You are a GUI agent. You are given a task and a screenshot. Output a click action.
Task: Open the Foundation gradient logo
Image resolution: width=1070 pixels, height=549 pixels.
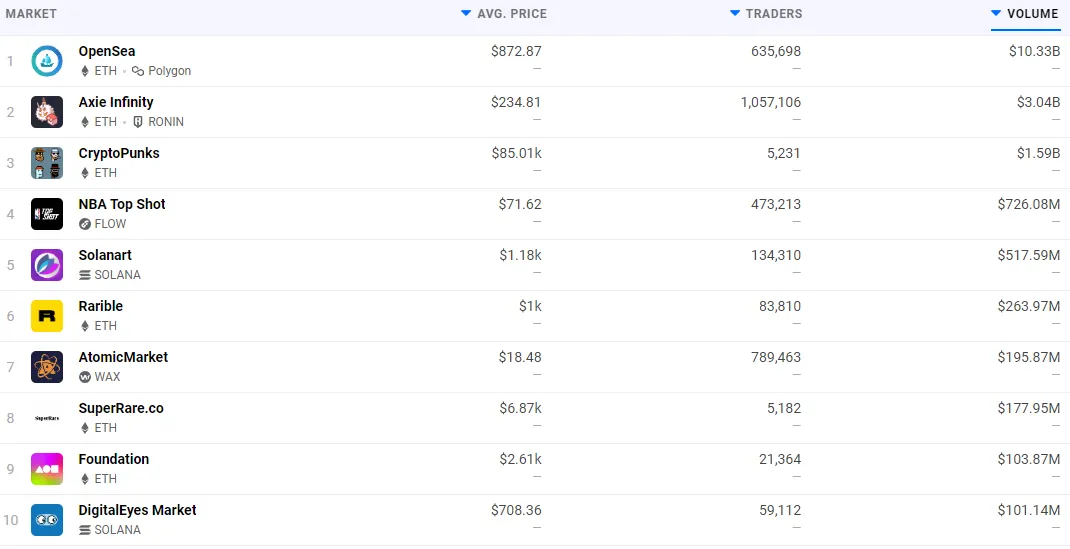[x=47, y=469]
